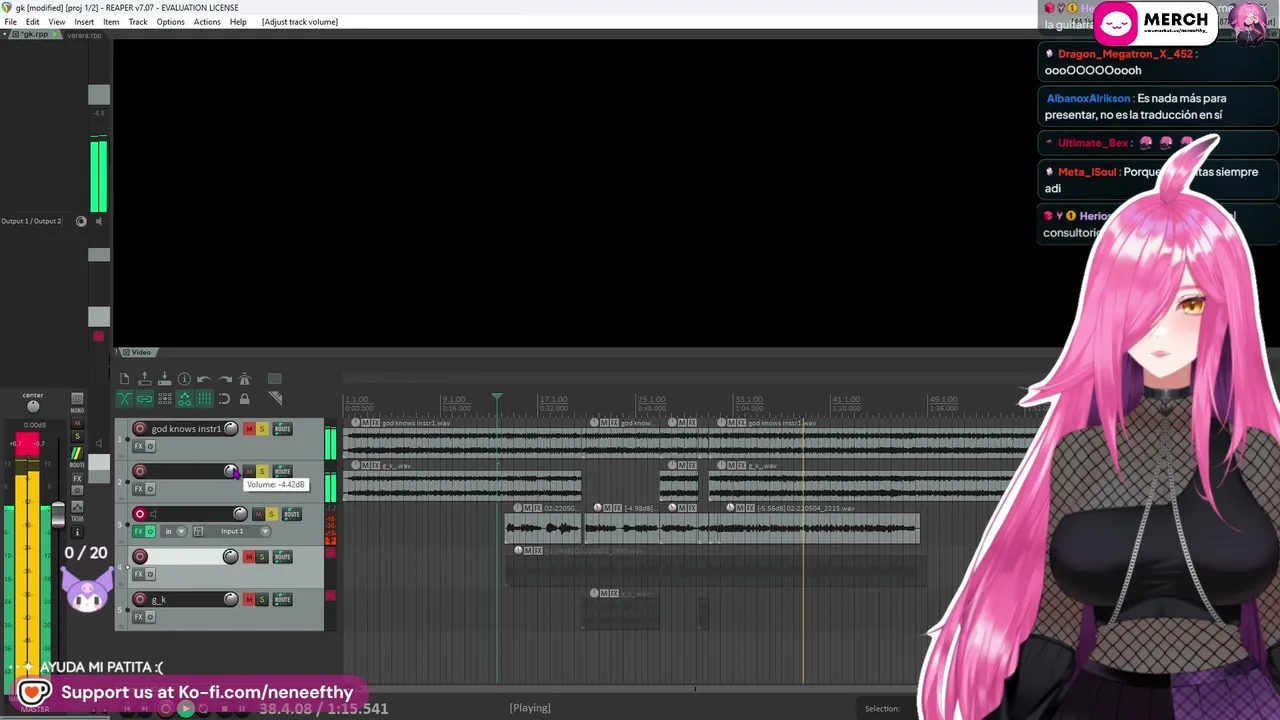
Task: Solo the god knows instr1 track
Action: tap(262, 429)
